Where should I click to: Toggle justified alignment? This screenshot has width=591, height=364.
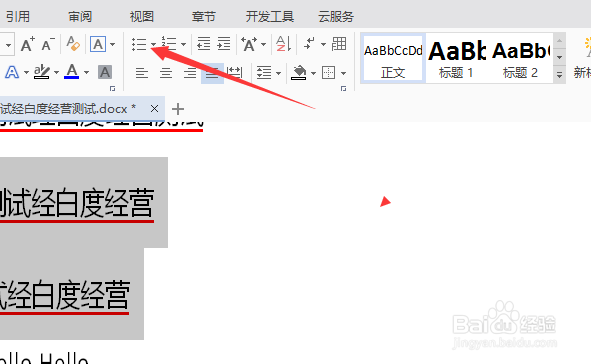(x=212, y=73)
